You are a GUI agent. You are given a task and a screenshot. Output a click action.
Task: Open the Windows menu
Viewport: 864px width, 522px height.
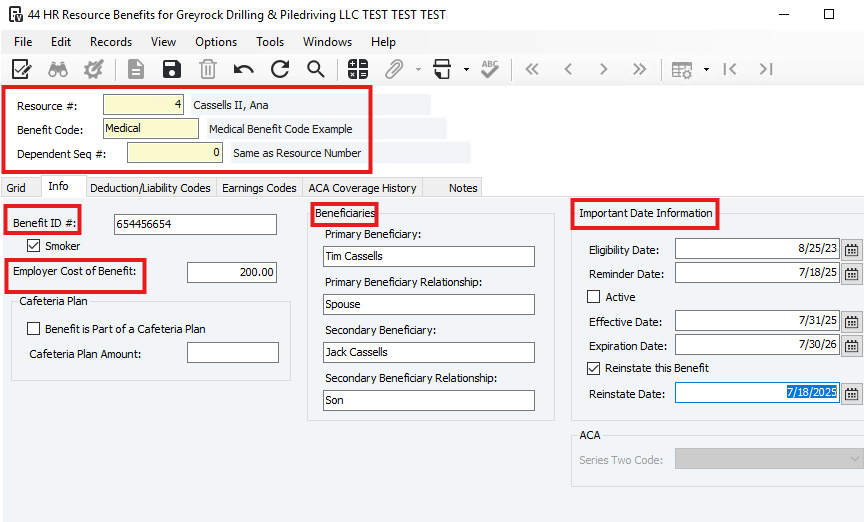pyautogui.click(x=327, y=42)
